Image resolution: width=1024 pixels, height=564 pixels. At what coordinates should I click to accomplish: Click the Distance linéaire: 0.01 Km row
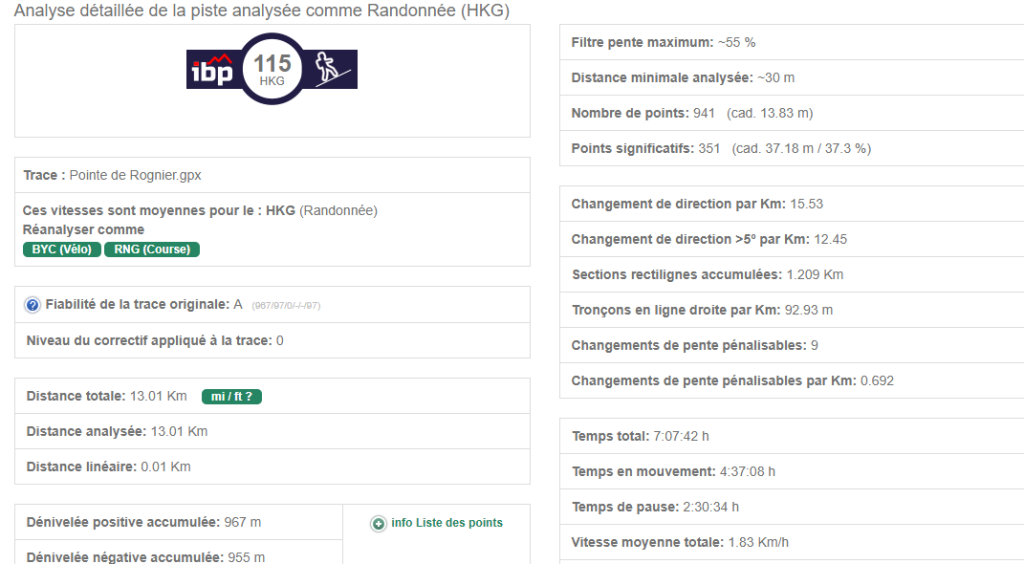(x=272, y=467)
